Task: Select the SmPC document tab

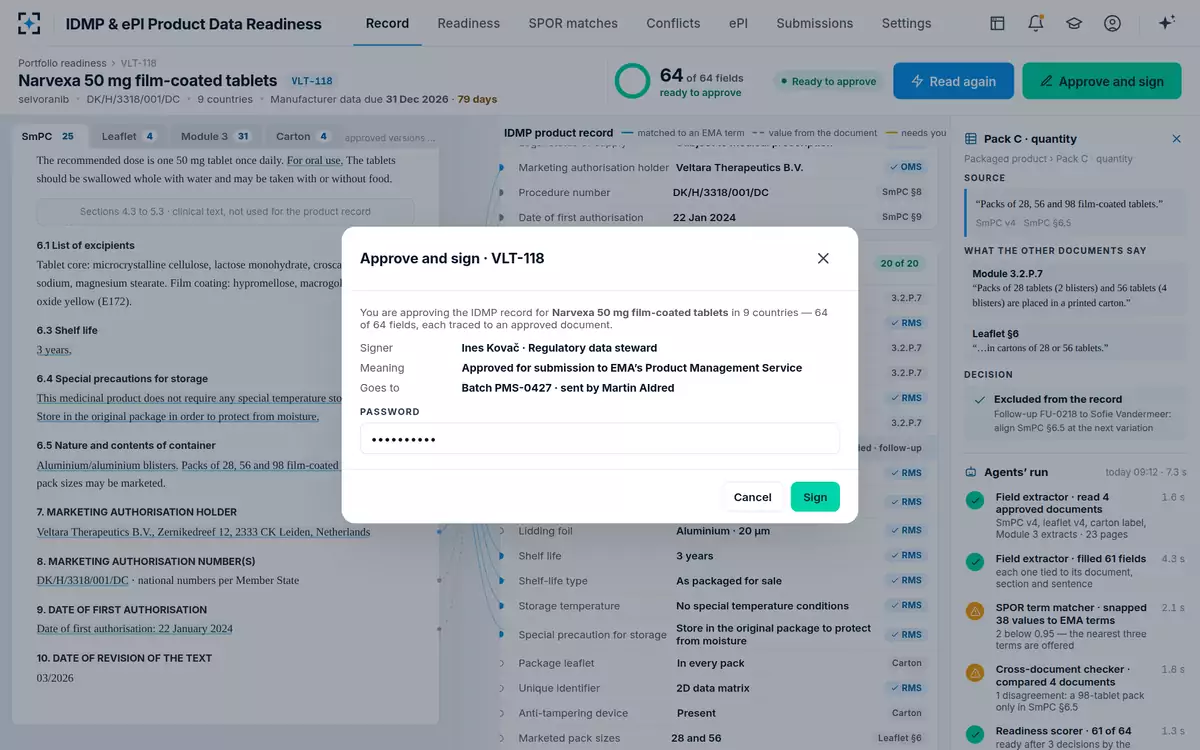Action: [49, 136]
